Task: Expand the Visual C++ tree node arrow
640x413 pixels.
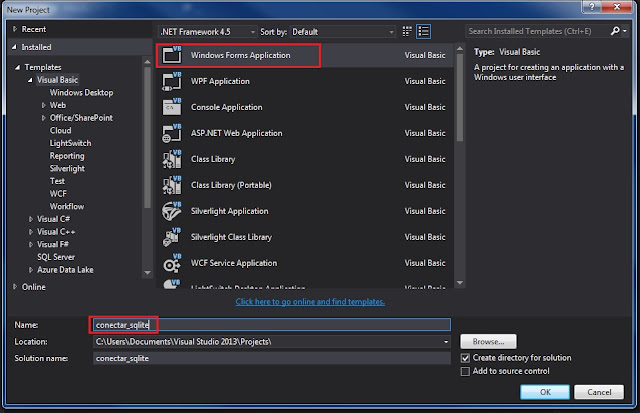Action: (31, 232)
